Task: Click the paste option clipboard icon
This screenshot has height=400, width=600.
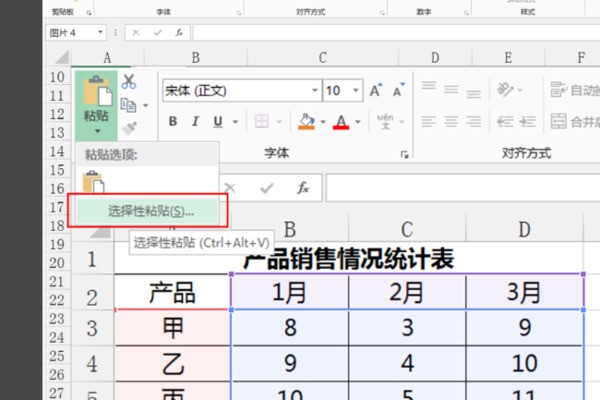Action: (94, 183)
